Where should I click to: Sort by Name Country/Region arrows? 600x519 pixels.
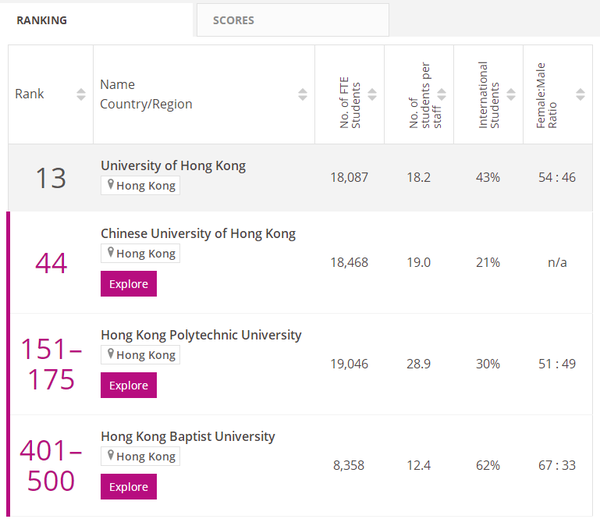tap(303, 95)
